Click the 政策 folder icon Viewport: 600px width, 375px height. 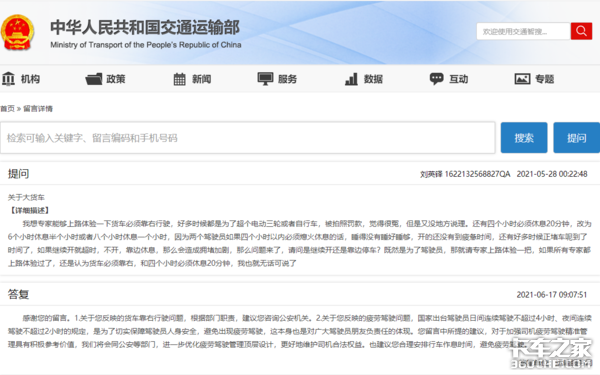click(94, 79)
